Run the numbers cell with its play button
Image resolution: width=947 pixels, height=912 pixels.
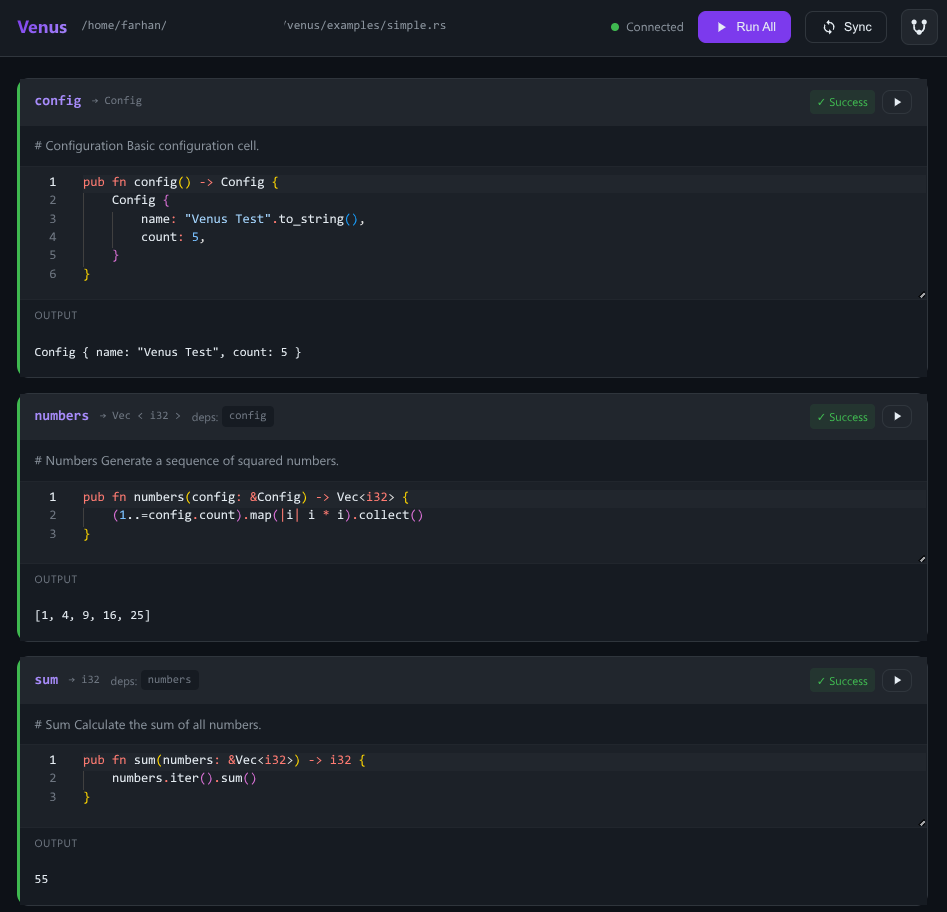(897, 416)
